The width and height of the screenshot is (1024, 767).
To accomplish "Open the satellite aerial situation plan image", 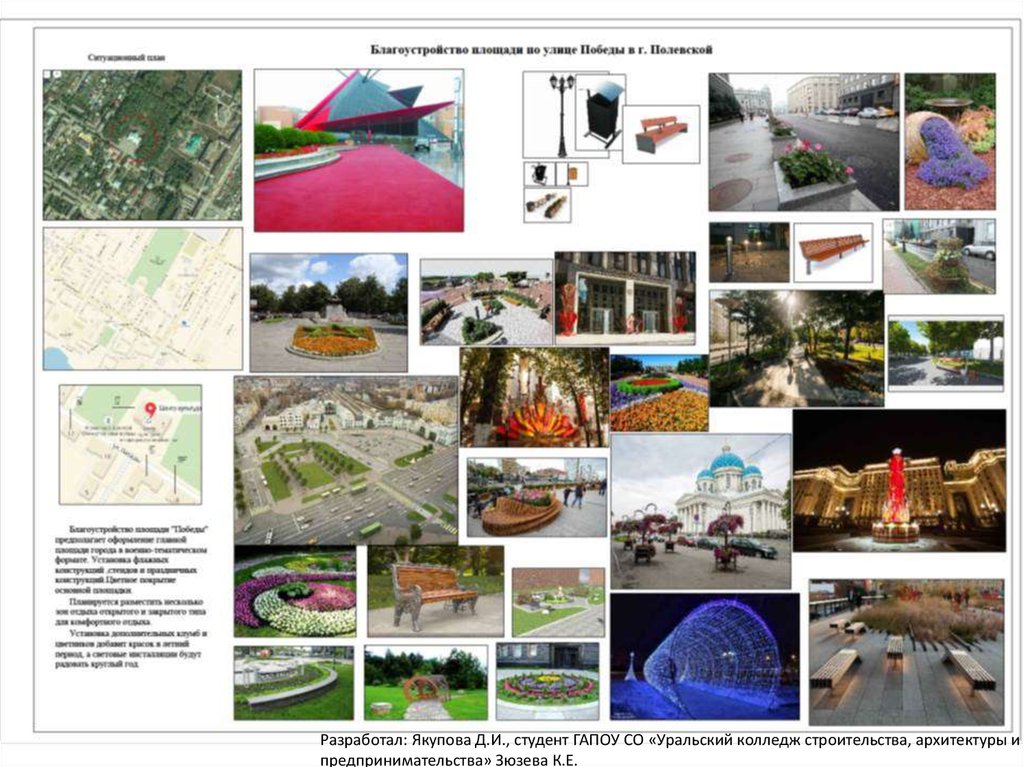I will click(x=142, y=145).
